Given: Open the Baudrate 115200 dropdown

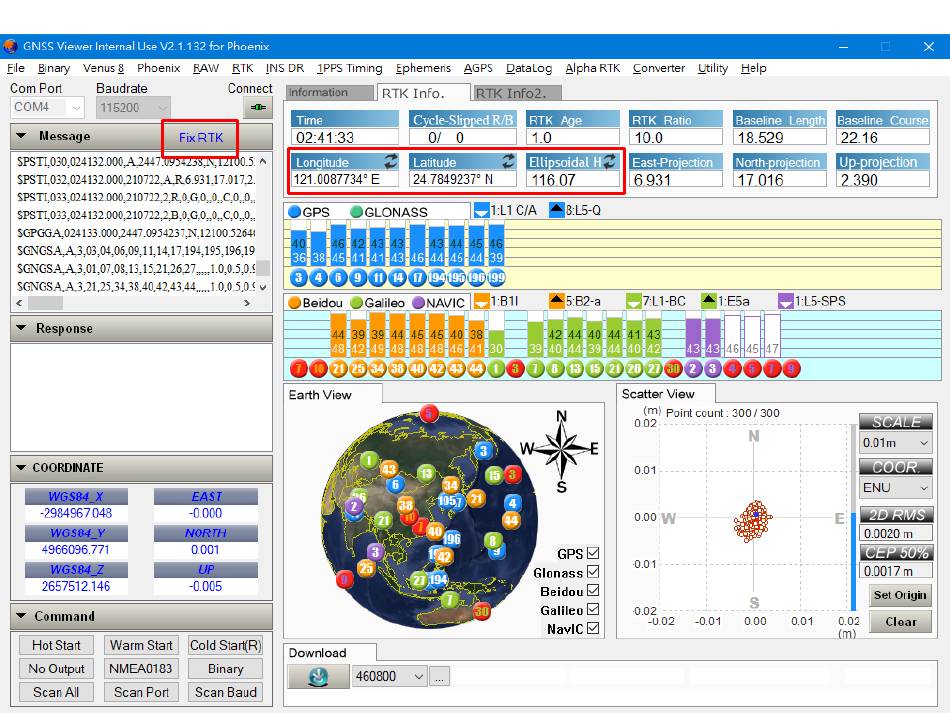Looking at the screenshot, I should [133, 107].
